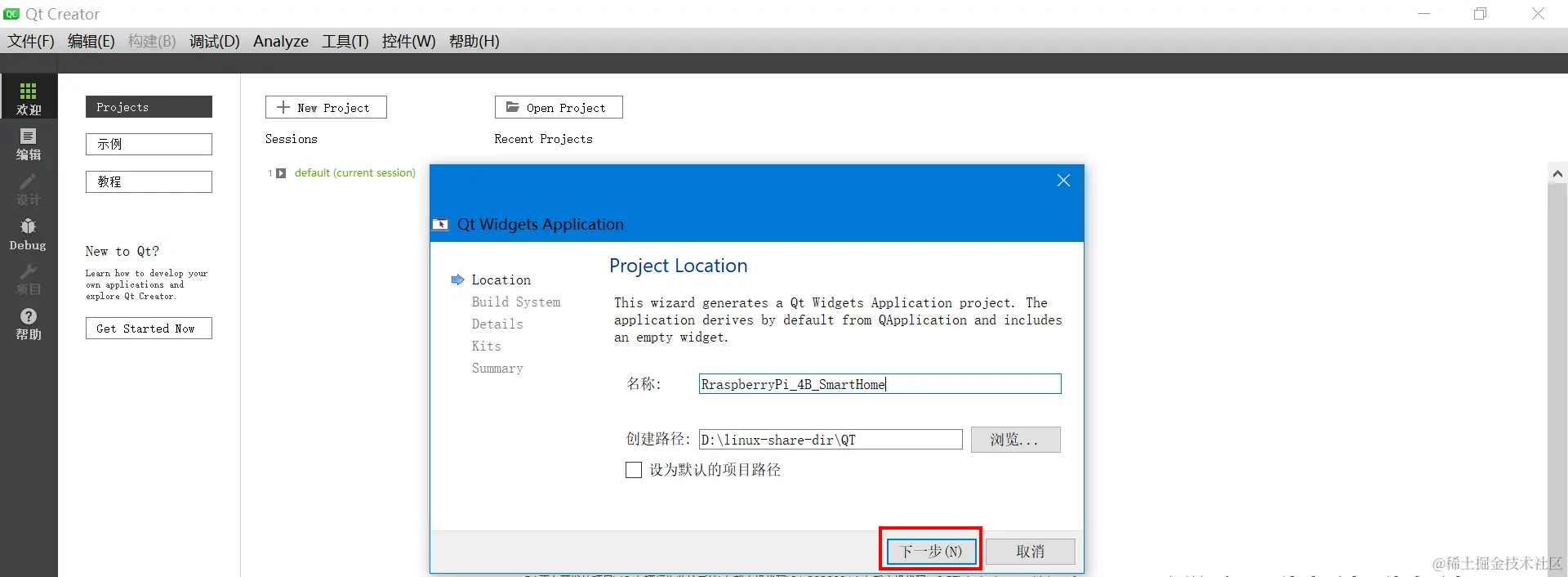Click the Project Location heading

pyautogui.click(x=678, y=266)
